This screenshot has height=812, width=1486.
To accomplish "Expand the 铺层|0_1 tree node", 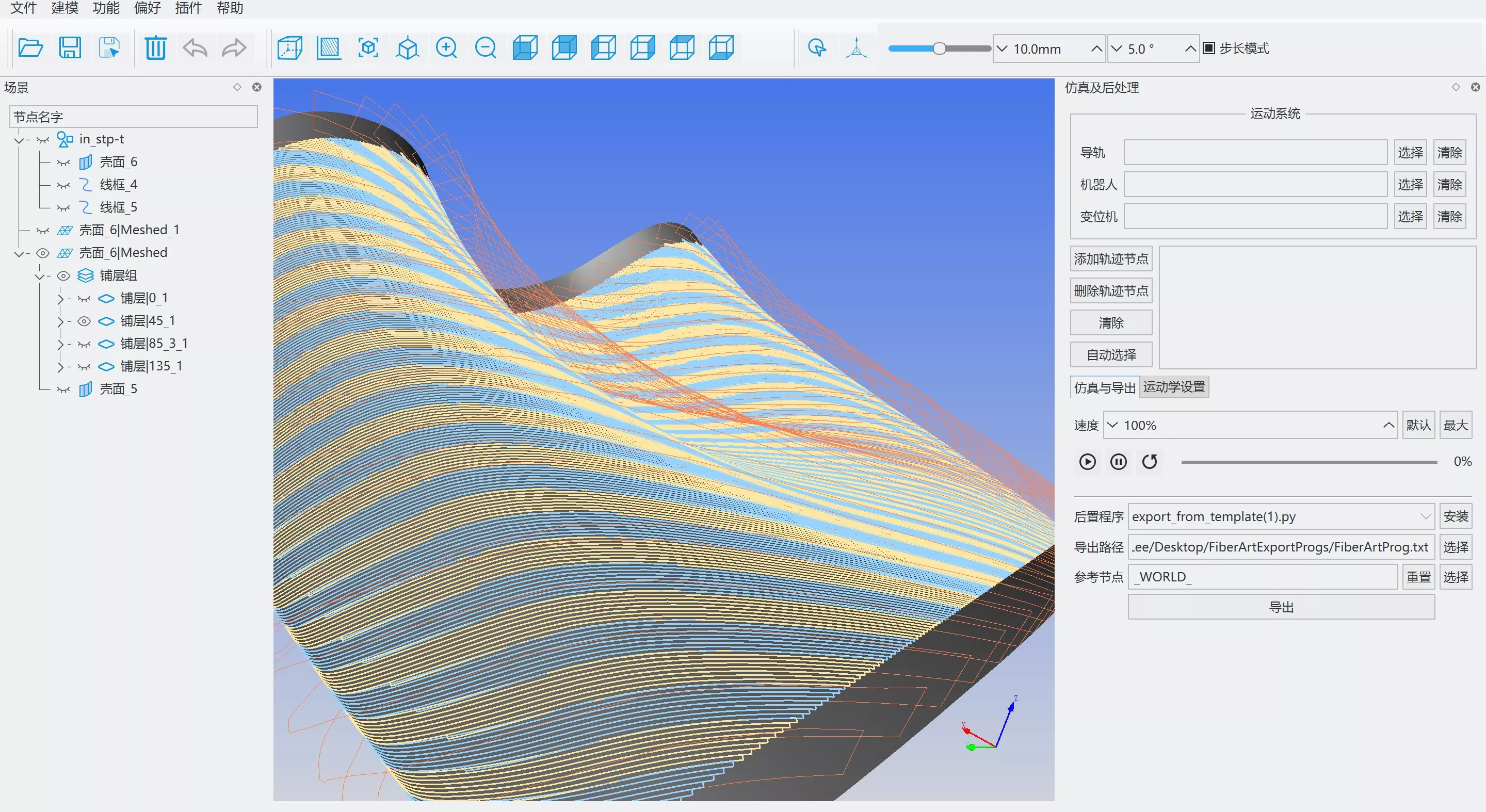I will [x=60, y=299].
